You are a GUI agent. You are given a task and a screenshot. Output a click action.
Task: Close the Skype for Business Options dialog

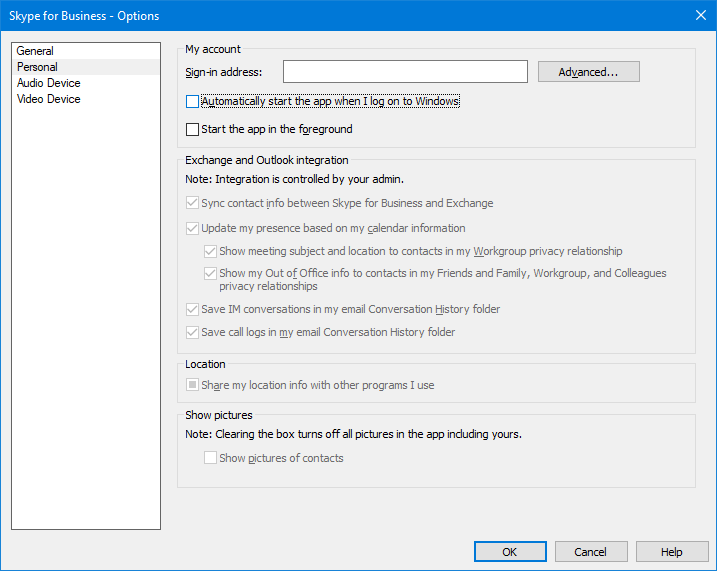tap(700, 15)
